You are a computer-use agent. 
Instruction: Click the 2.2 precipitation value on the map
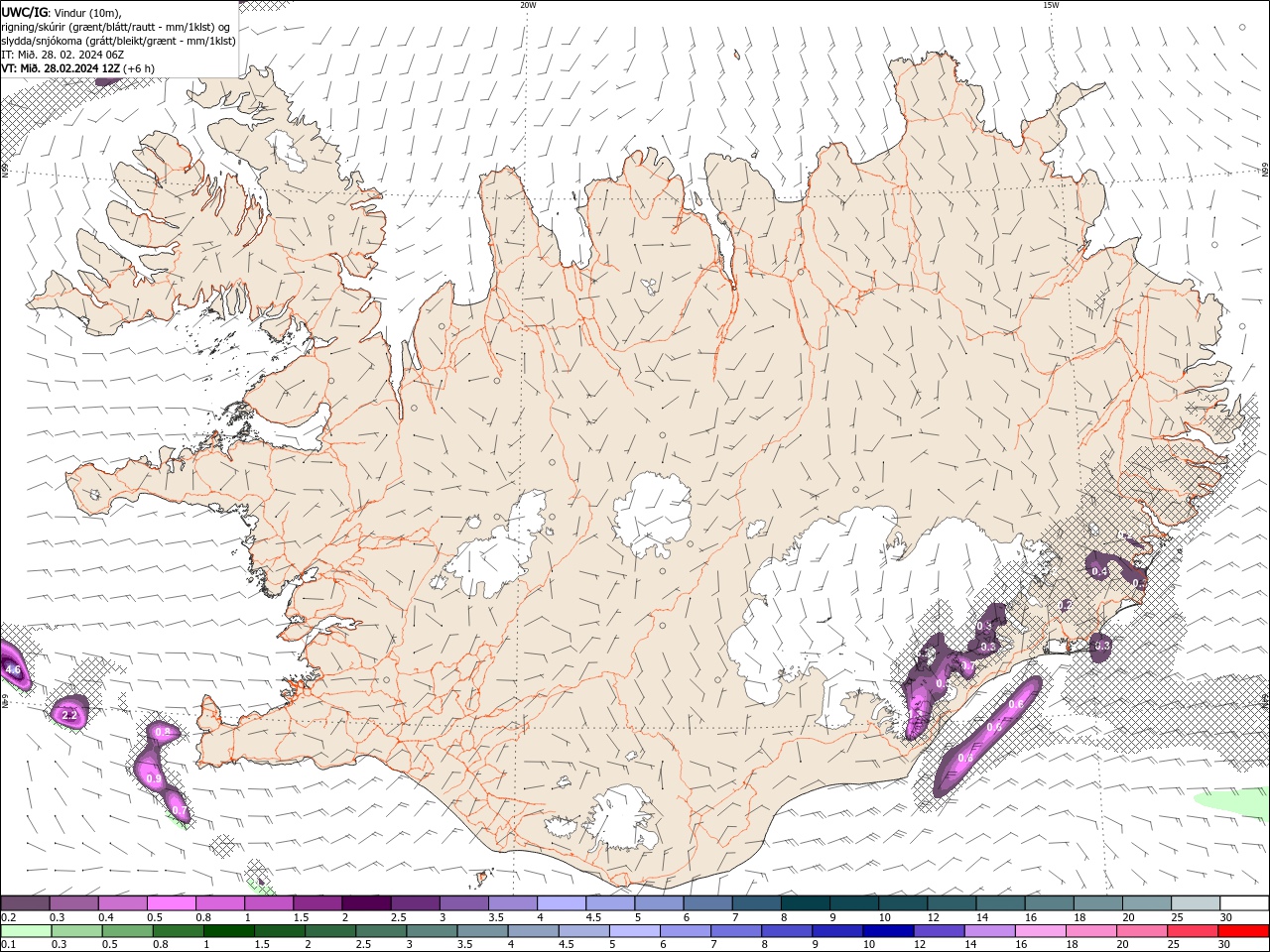pyautogui.click(x=69, y=715)
